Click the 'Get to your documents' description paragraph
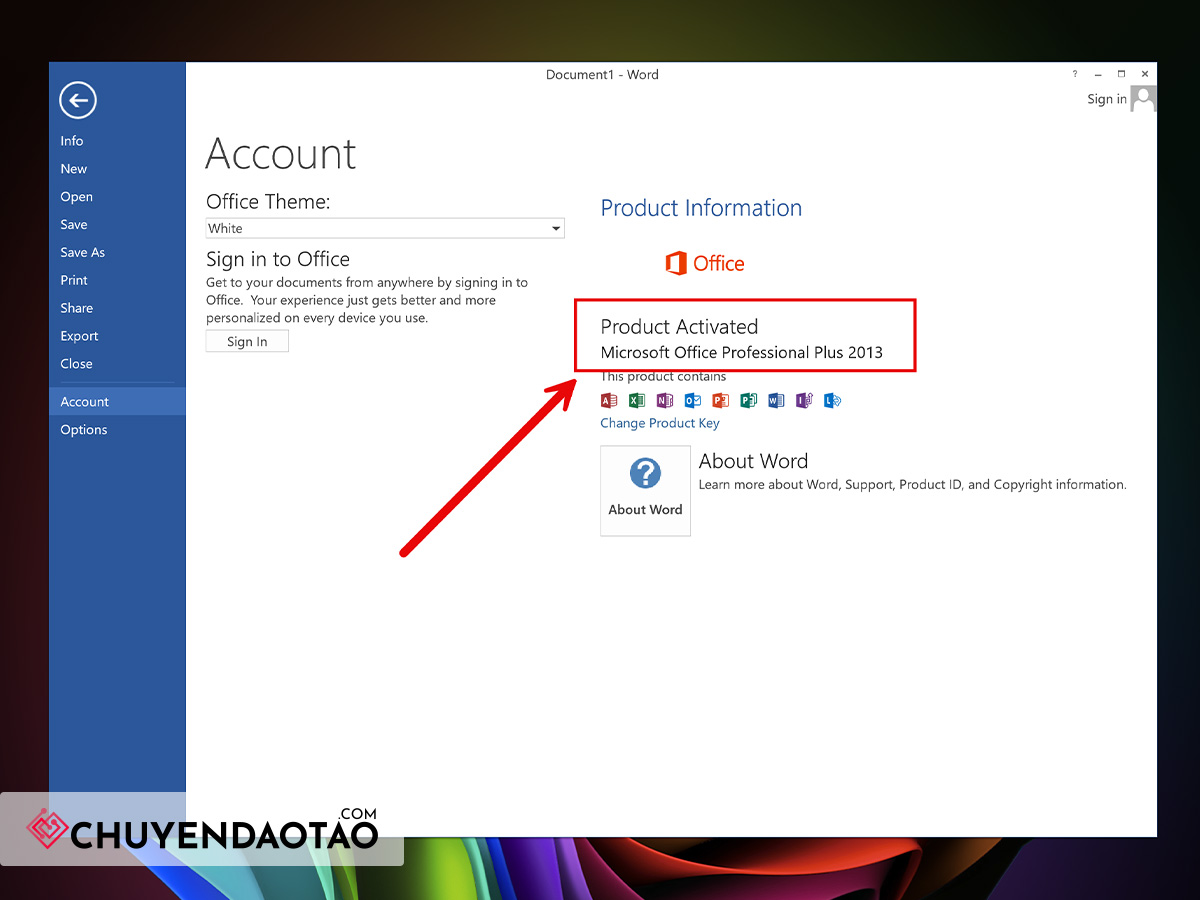 (367, 300)
